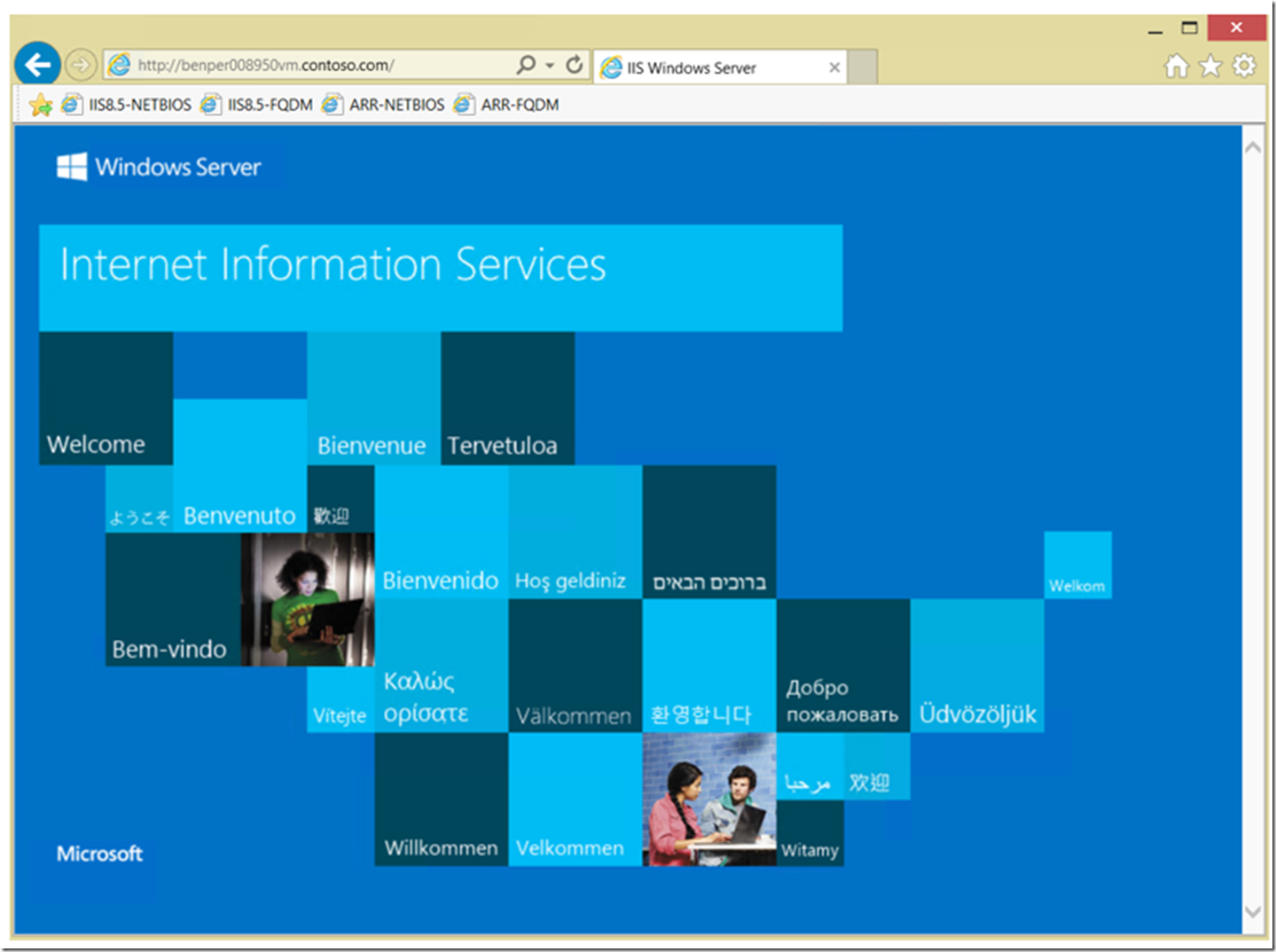1276x952 pixels.
Task: Click the Welcome tile
Action: point(106,398)
